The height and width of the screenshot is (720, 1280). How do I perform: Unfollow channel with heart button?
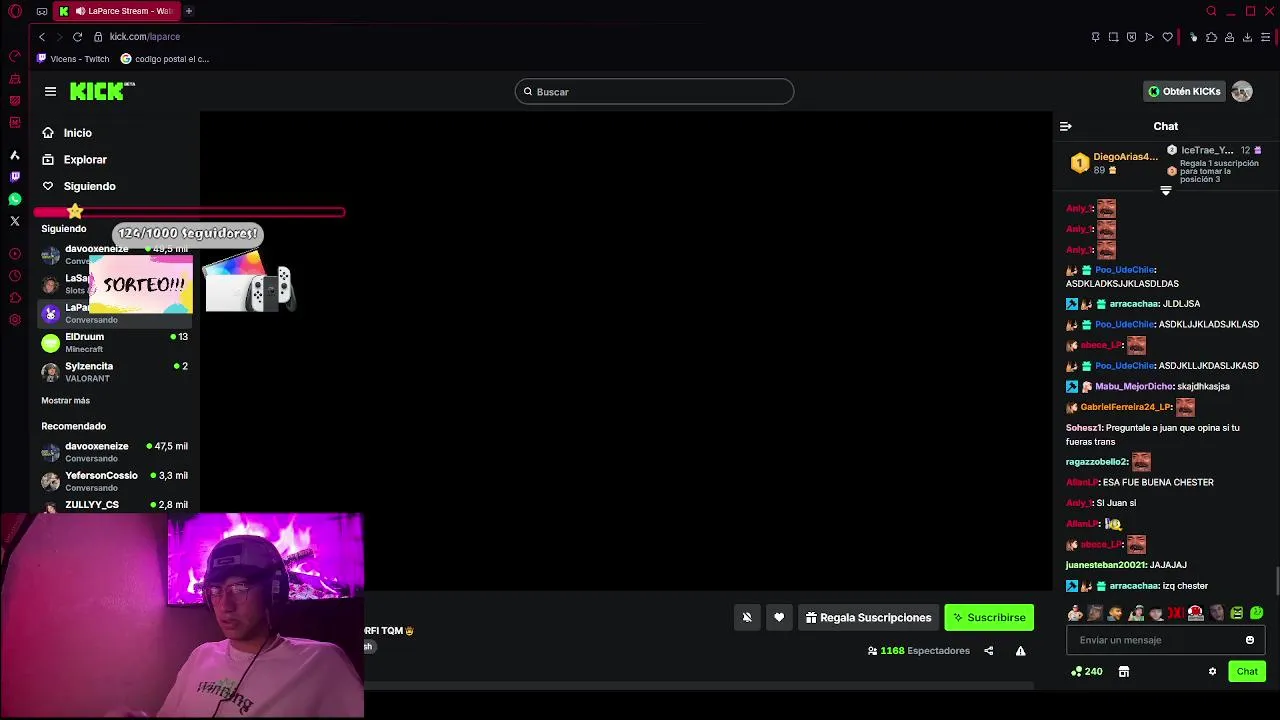click(x=779, y=618)
